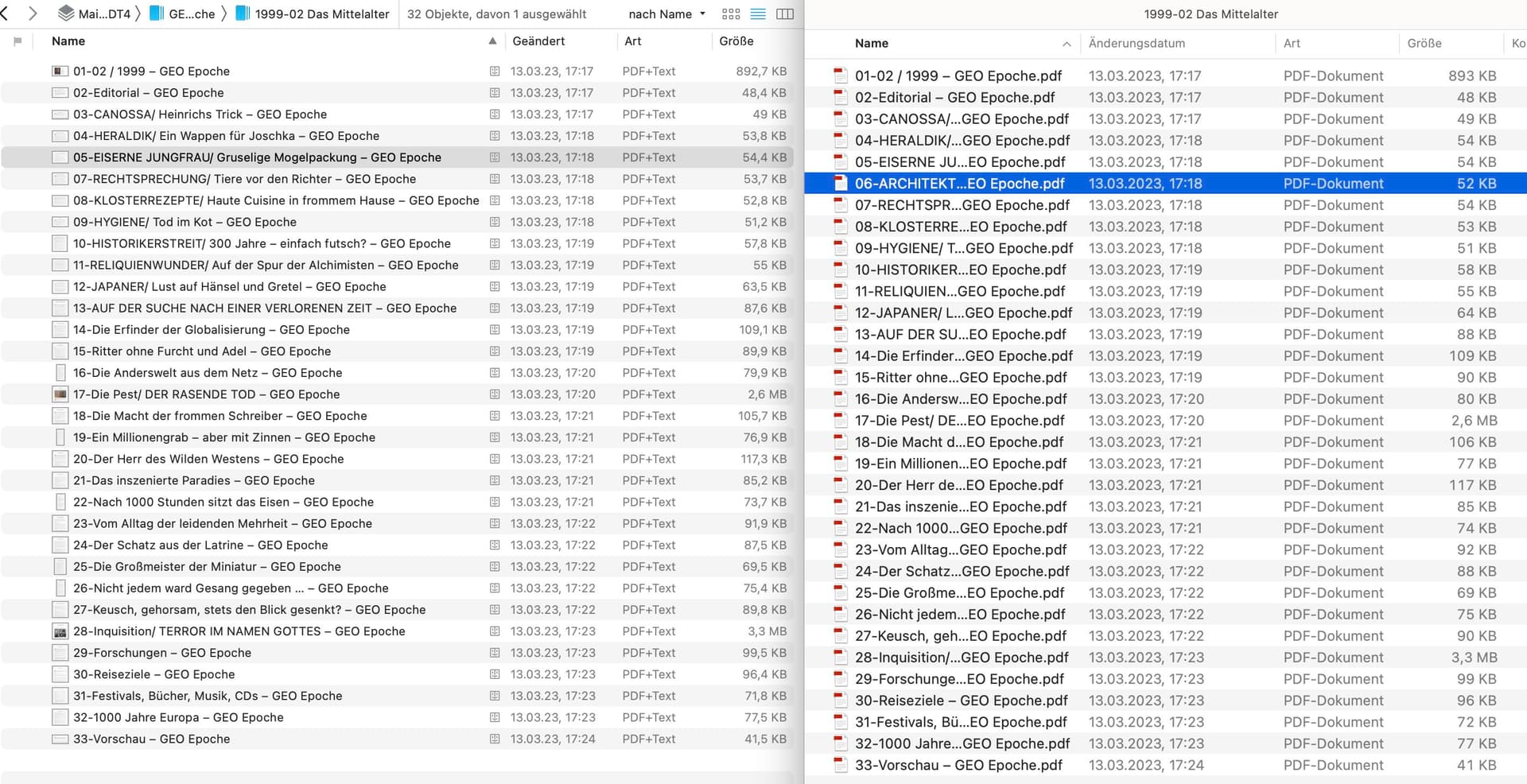This screenshot has width=1527, height=784.
Task: Switch to icon grid view
Action: pos(731,14)
